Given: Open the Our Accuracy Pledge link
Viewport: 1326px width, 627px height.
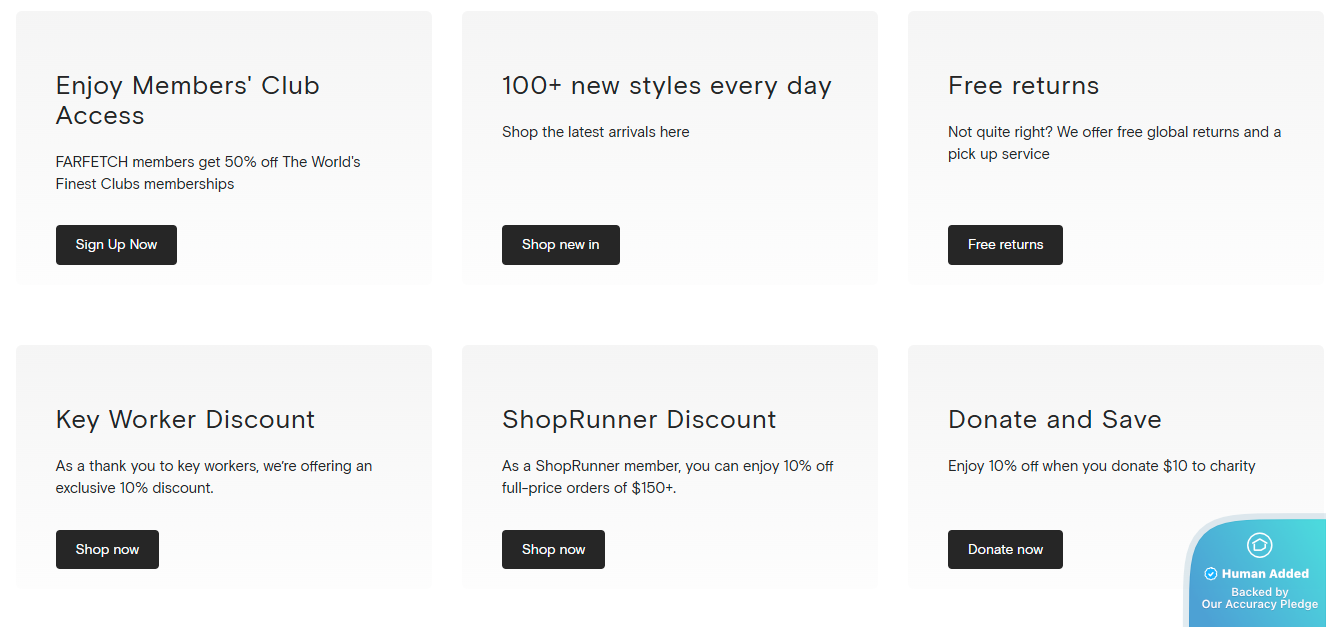Looking at the screenshot, I should click(x=1259, y=604).
